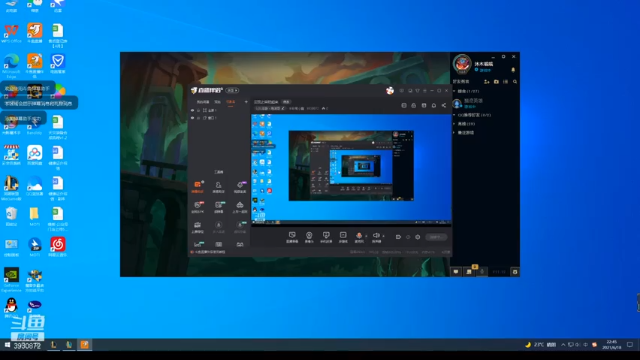The width and height of the screenshot is (640, 360).
Task: Open the third toolbox tool in first row
Action: (x=240, y=186)
